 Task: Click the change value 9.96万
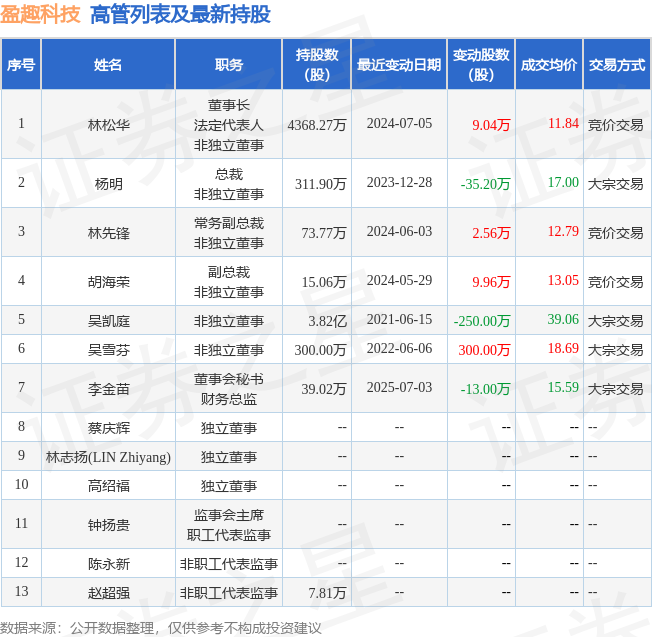(x=491, y=282)
